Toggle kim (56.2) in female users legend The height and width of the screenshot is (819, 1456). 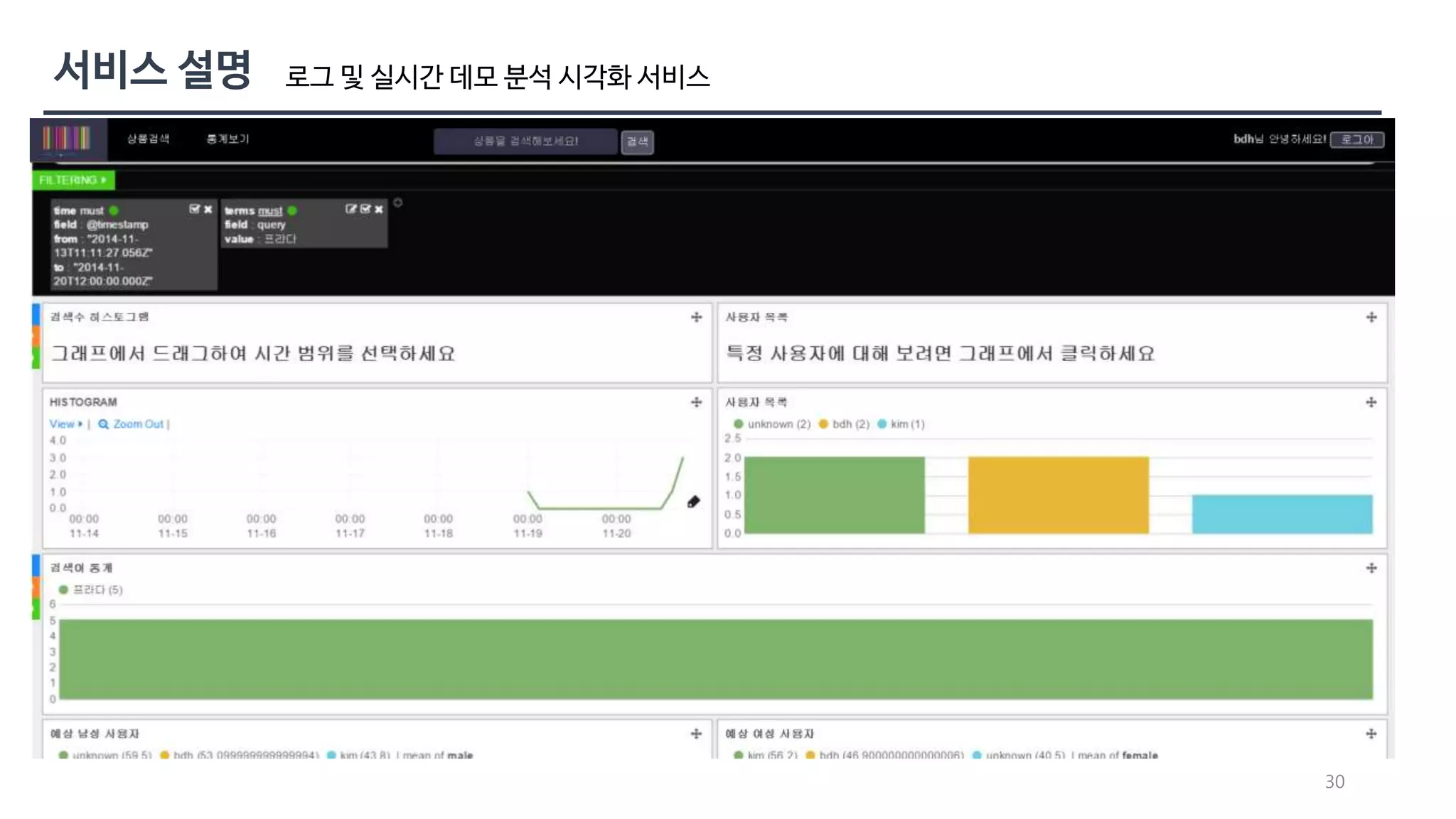point(766,754)
